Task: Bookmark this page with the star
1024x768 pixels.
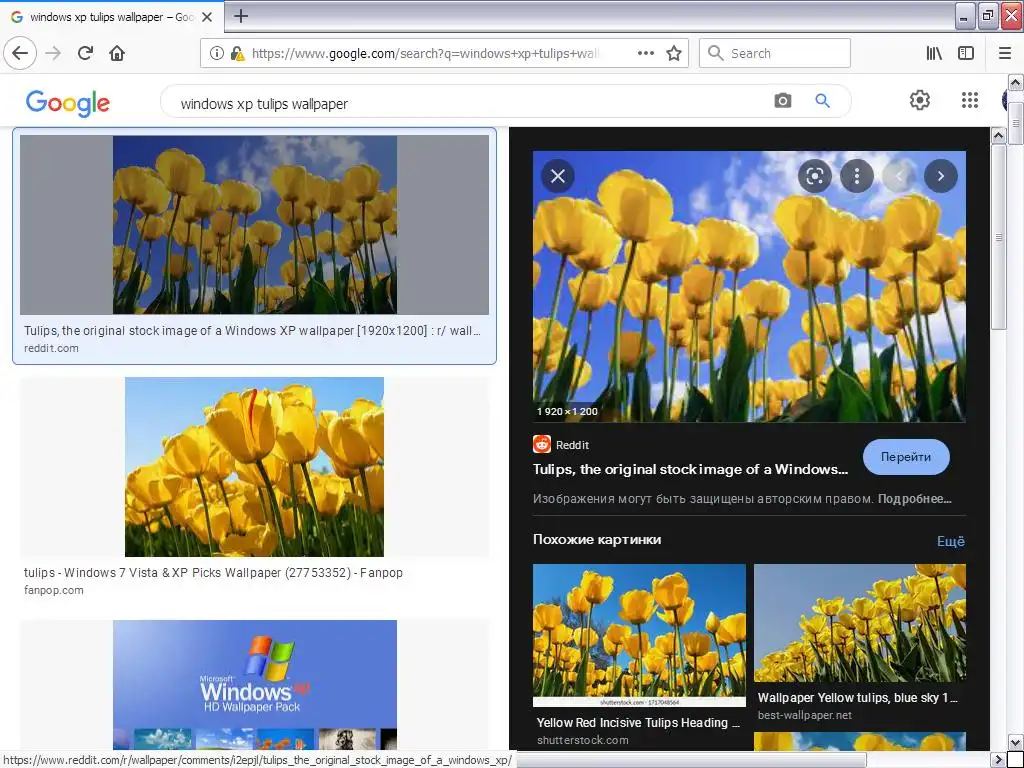Action: pyautogui.click(x=674, y=53)
